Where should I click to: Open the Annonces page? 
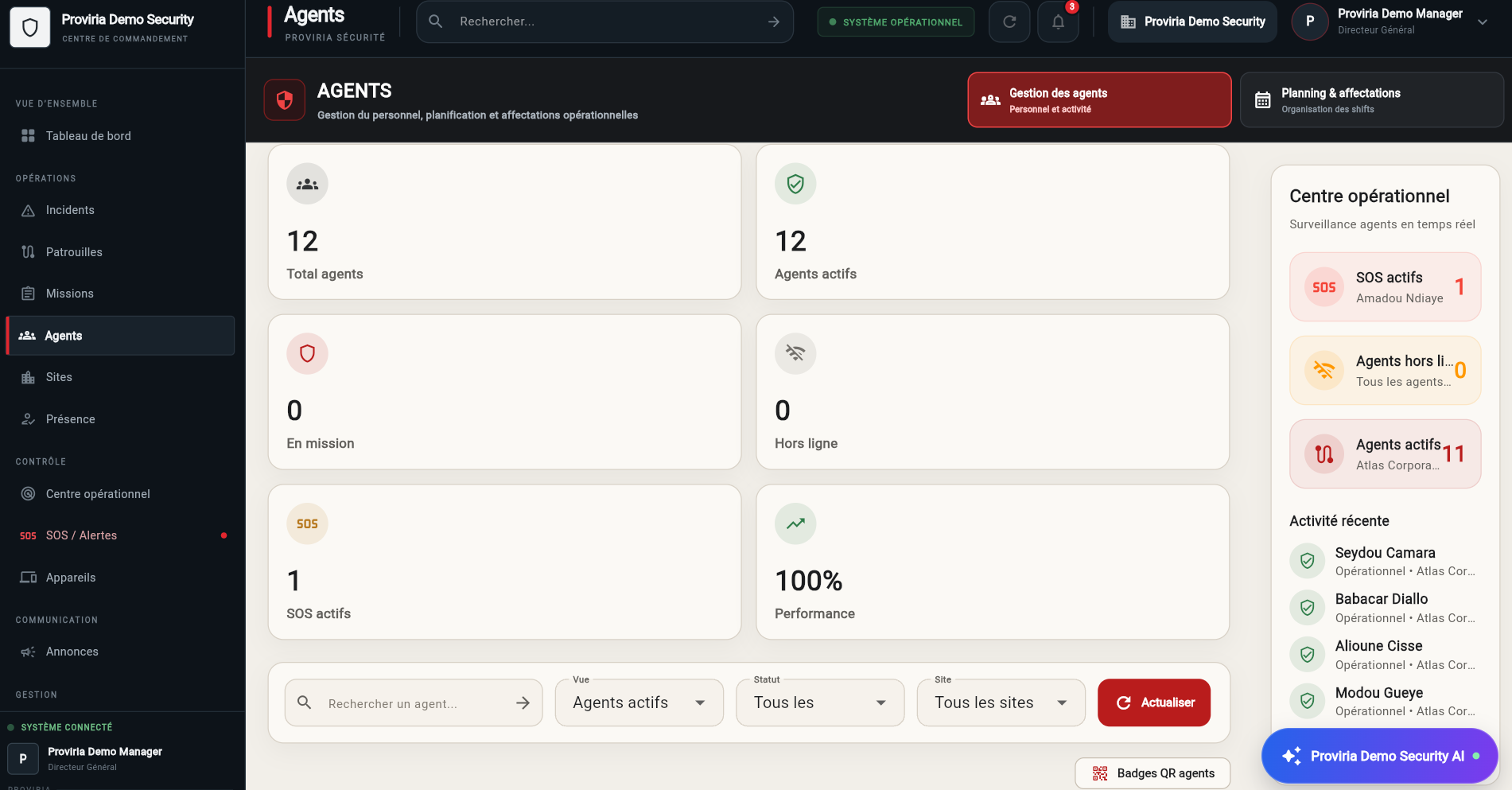click(121, 652)
